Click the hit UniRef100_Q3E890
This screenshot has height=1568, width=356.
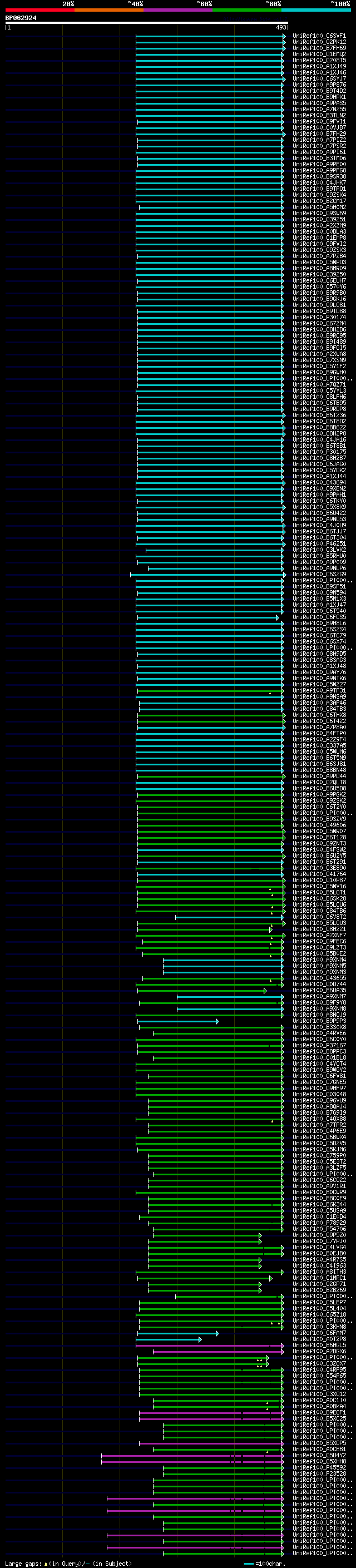click(x=319, y=867)
